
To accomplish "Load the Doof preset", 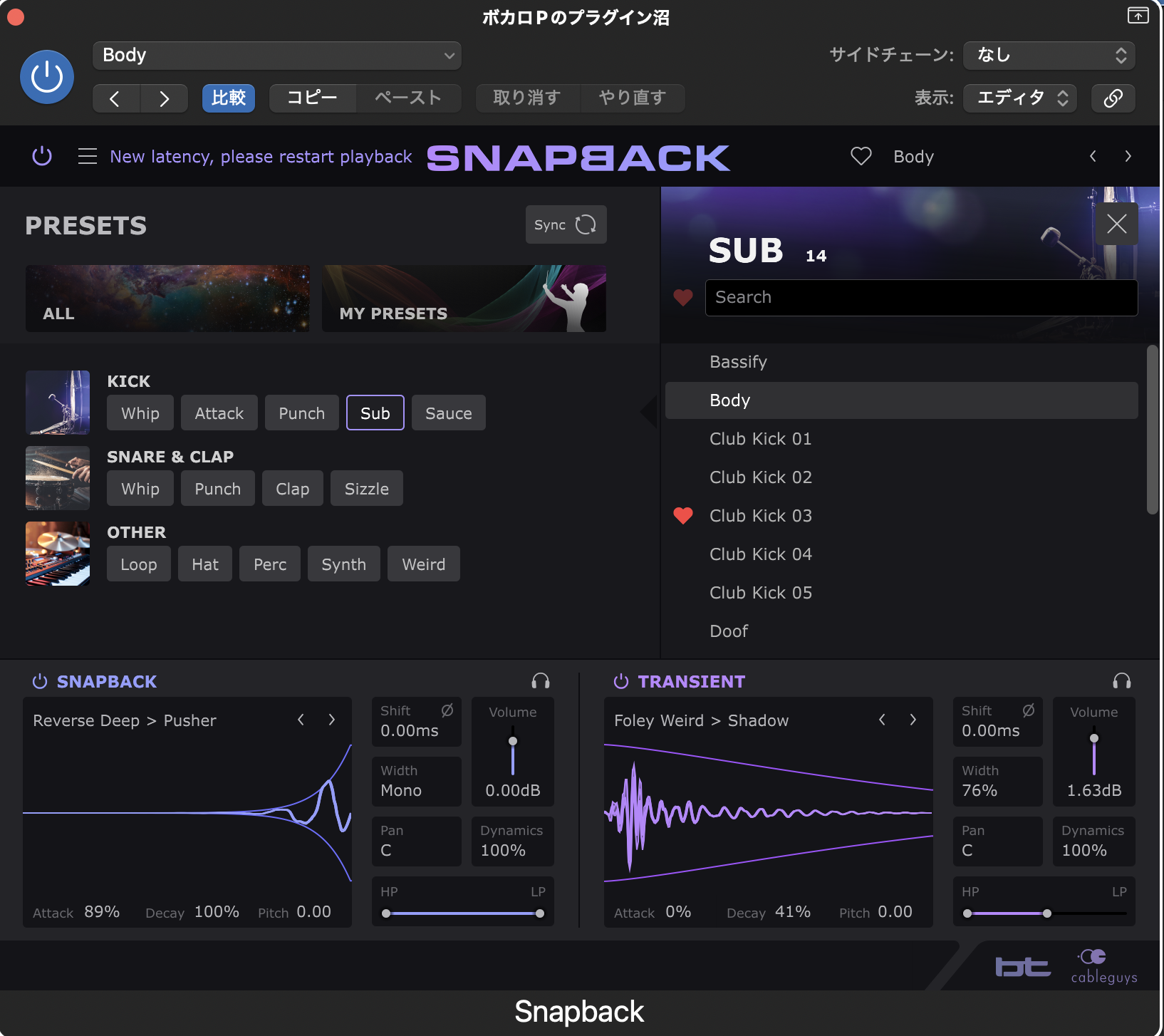I will click(902, 631).
